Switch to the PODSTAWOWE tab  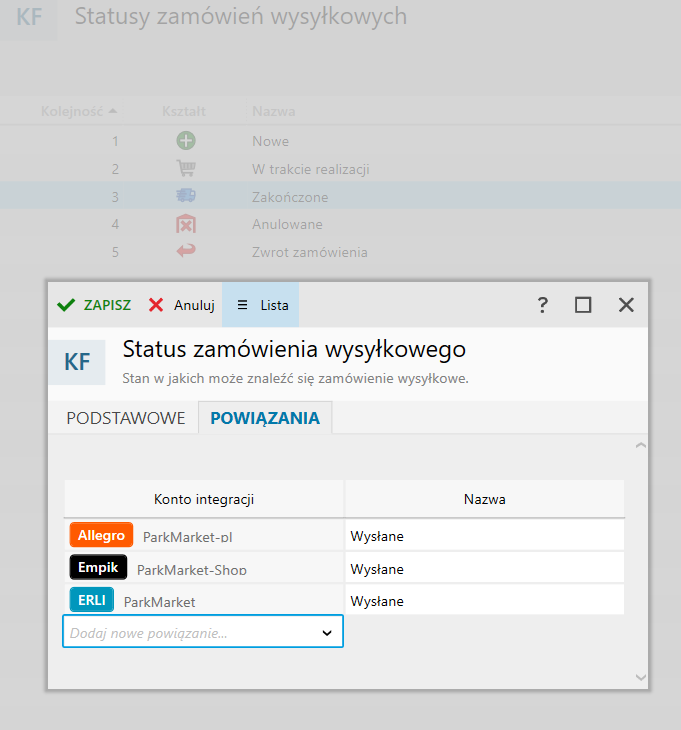tap(126, 418)
